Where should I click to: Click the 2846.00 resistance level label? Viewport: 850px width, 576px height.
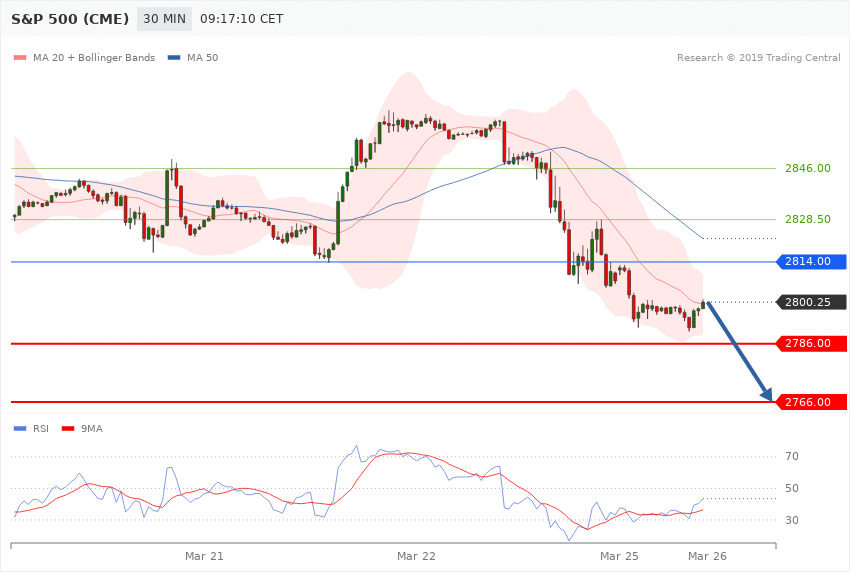808,169
